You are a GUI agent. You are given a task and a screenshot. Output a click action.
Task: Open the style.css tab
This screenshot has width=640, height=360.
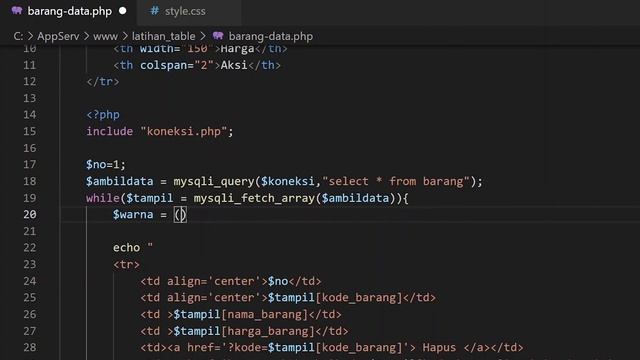[185, 11]
